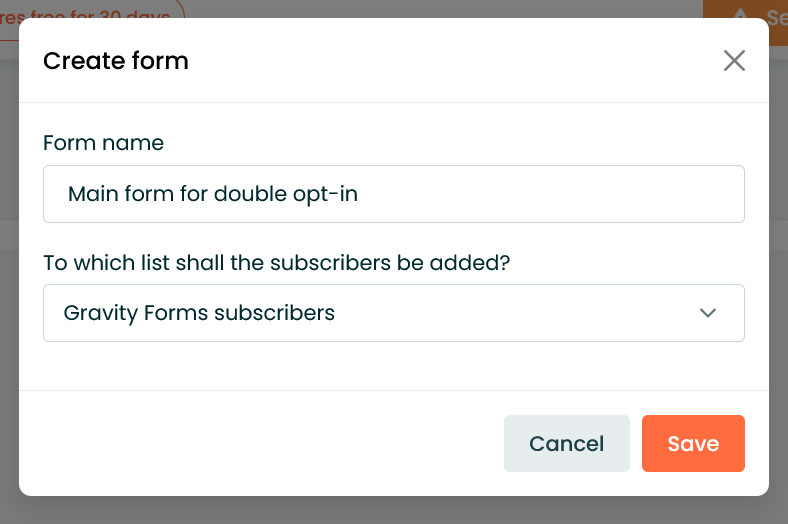
Task: Click the dimmed backdrop below the dialog
Action: point(393,510)
